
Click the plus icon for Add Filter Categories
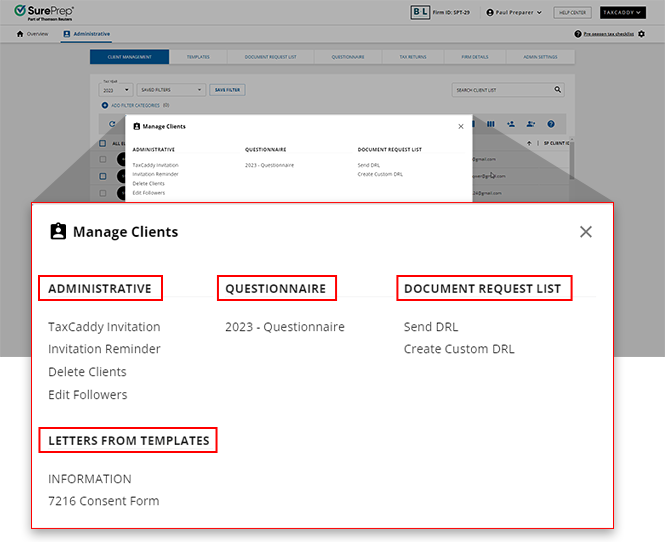pos(104,105)
